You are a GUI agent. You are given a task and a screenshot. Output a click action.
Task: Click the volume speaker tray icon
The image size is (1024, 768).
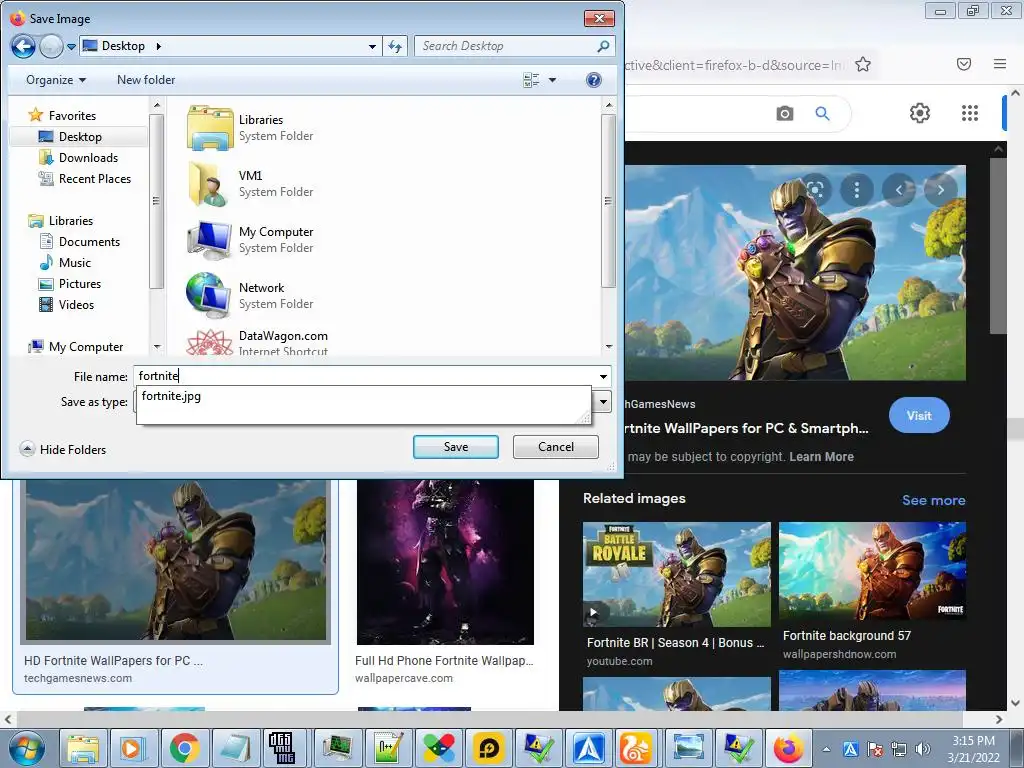point(923,749)
